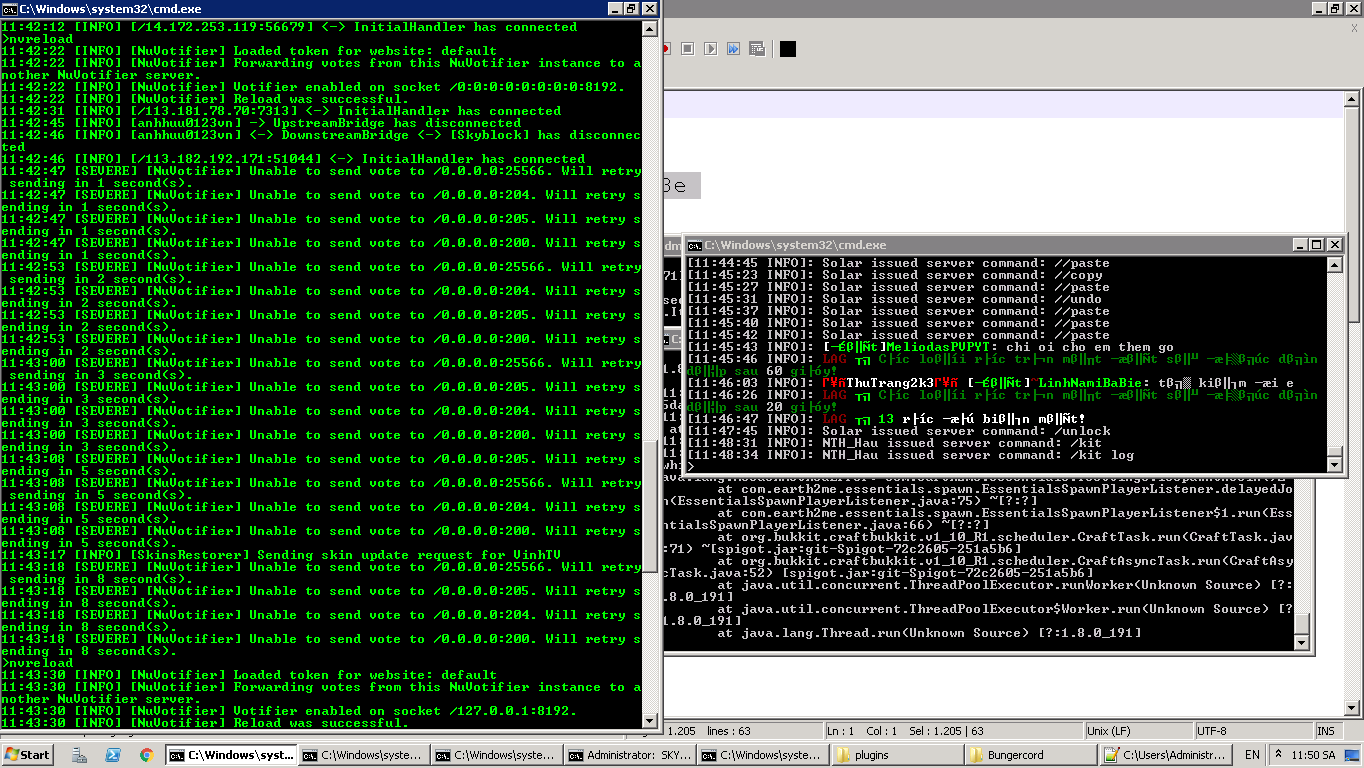The width and height of the screenshot is (1364, 768).
Task: Open the C:\Users\Administr... Notepad++ taskbar item
Action: 1164,755
